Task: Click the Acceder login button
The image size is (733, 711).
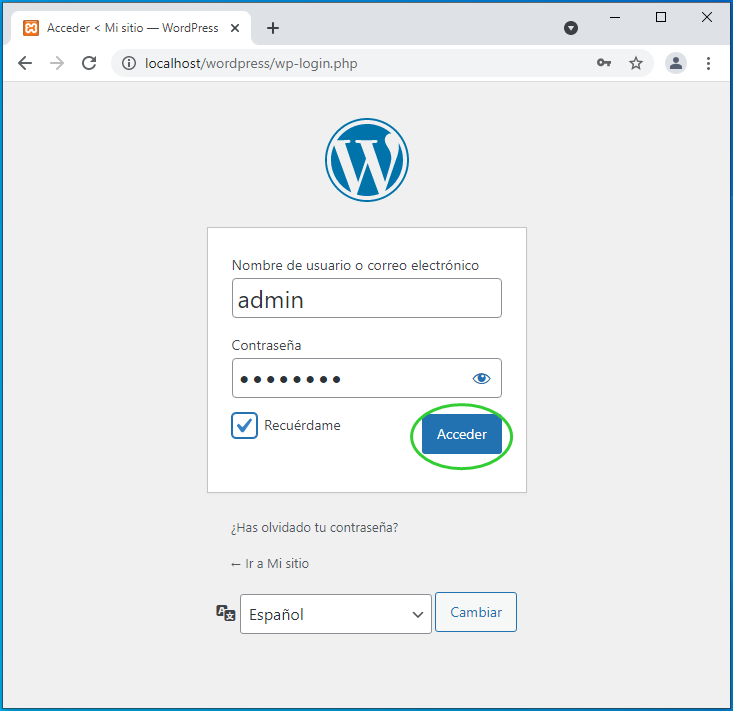Action: point(462,434)
